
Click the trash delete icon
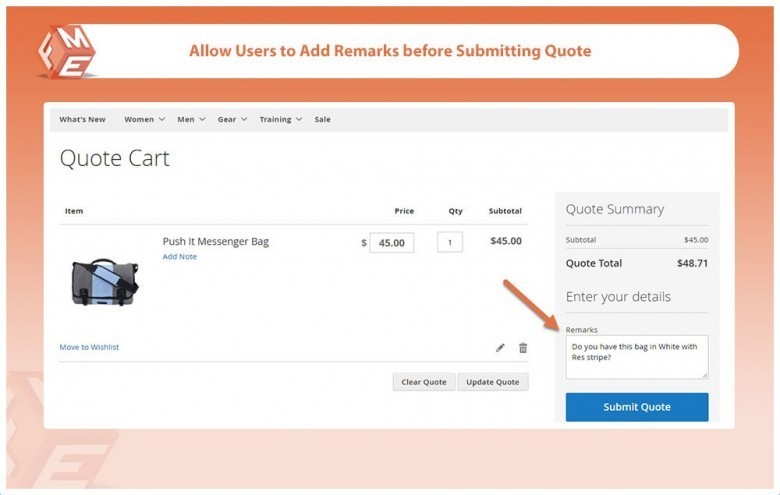(x=522, y=348)
